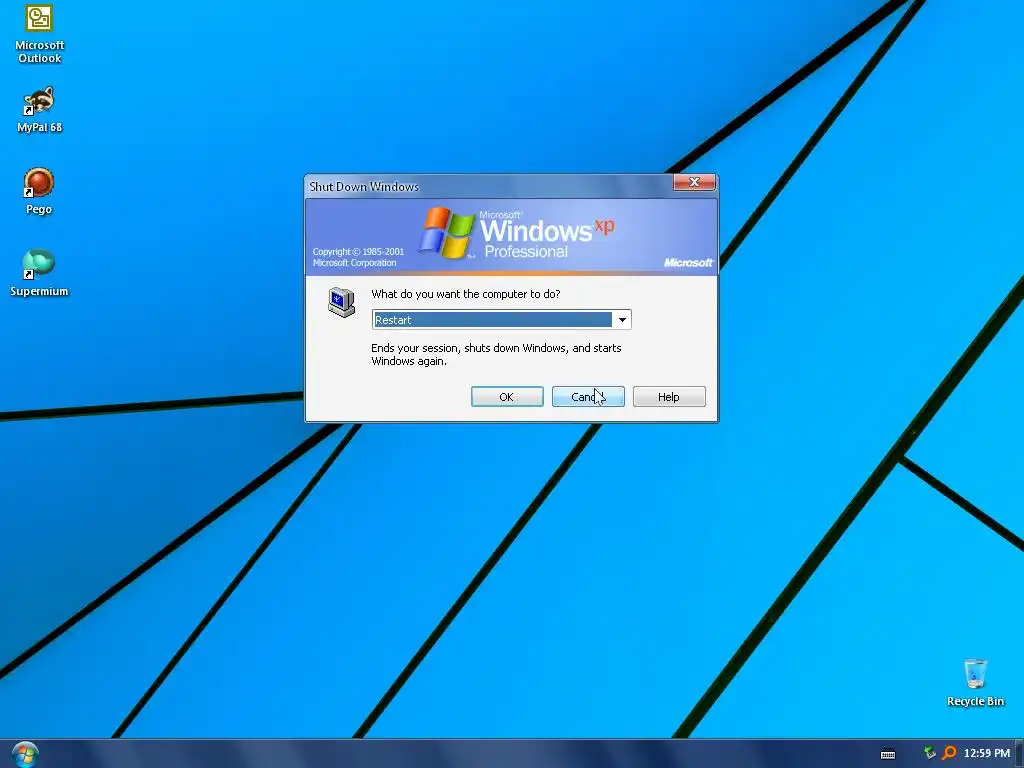The image size is (1024, 768).
Task: Click the Safely Remove Hardware tray icon
Action: point(929,753)
